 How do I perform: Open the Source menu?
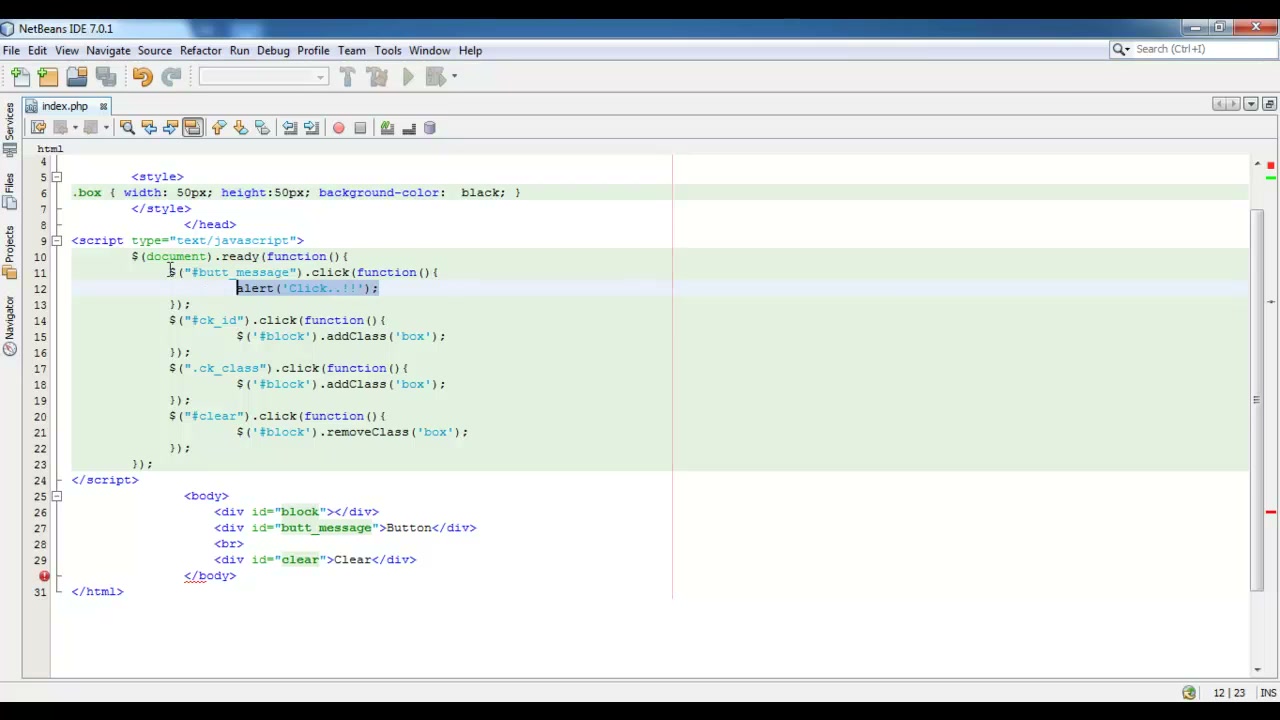point(155,50)
